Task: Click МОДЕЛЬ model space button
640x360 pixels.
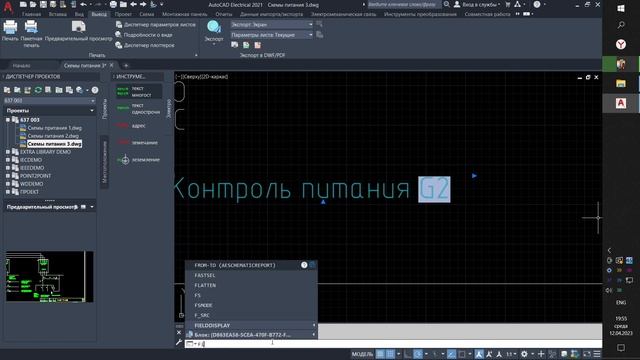Action: (x=362, y=354)
